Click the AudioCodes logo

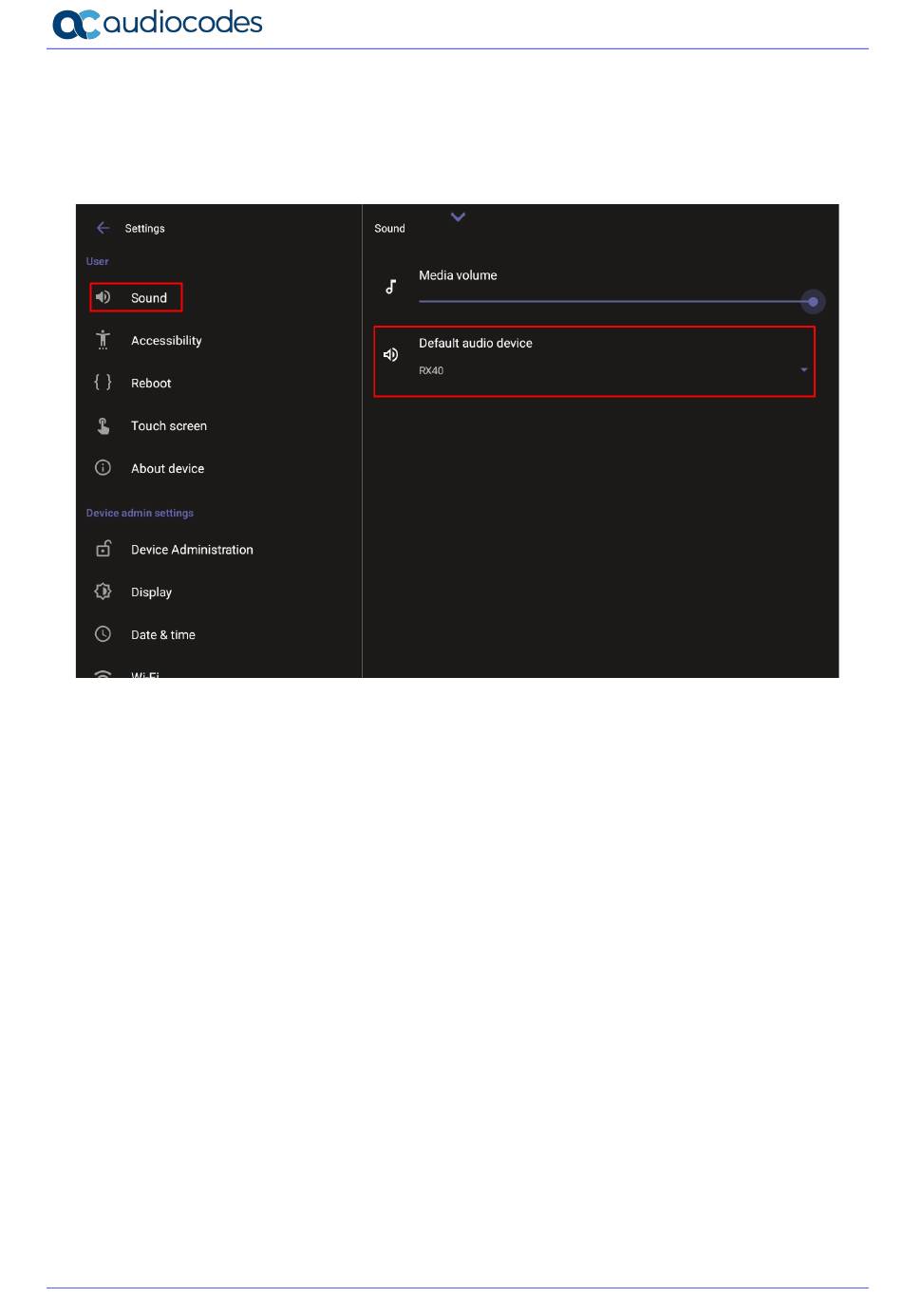pos(157,23)
